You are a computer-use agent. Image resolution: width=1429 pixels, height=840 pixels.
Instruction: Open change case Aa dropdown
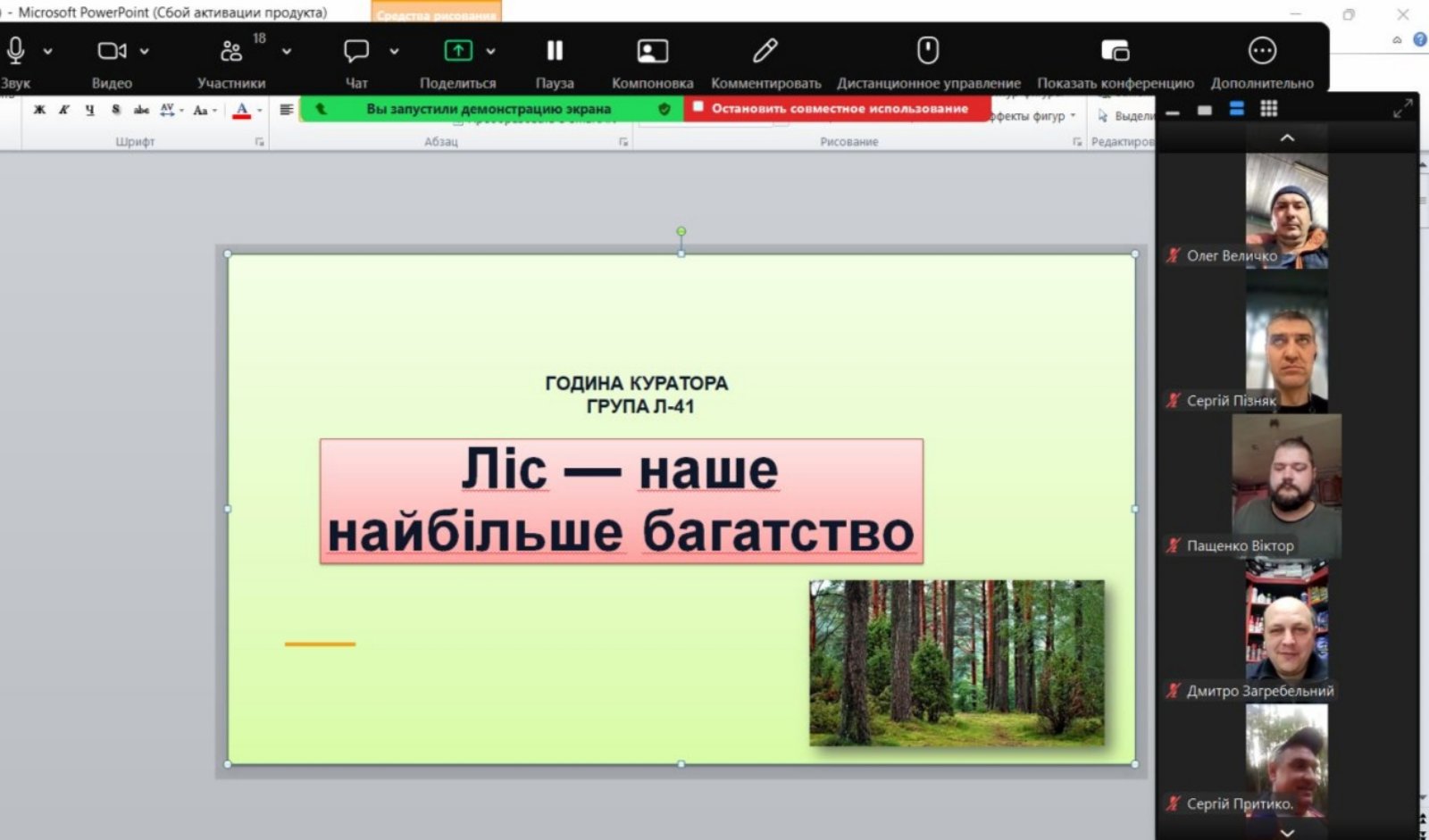(x=205, y=110)
